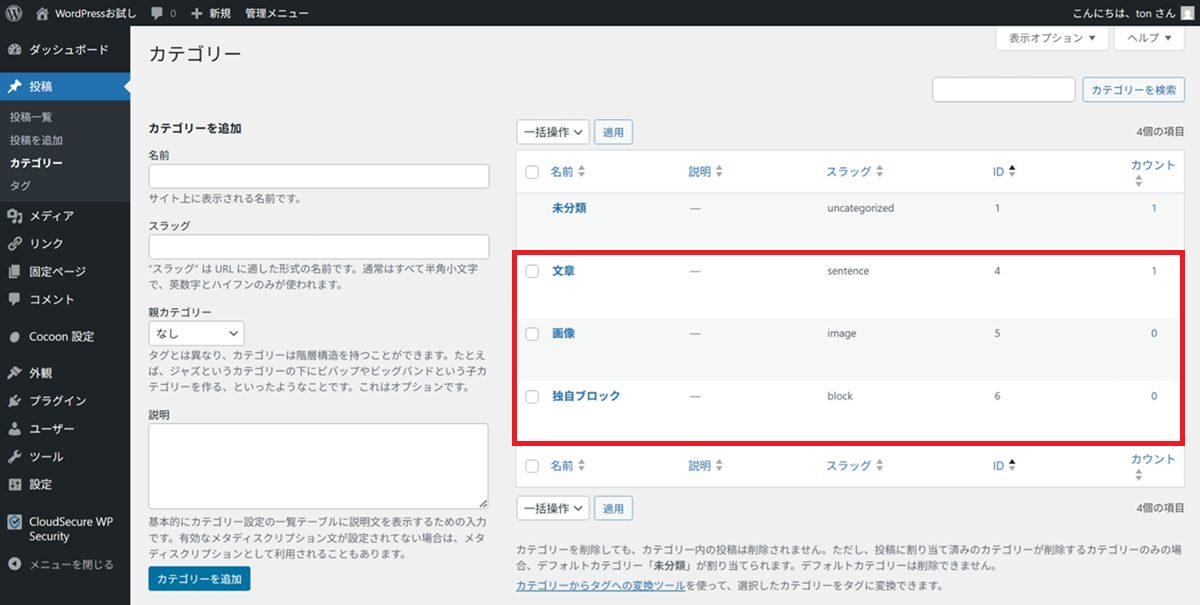Open the top 一括操作 dropdown
Image resolution: width=1200 pixels, height=605 pixels.
[552, 132]
